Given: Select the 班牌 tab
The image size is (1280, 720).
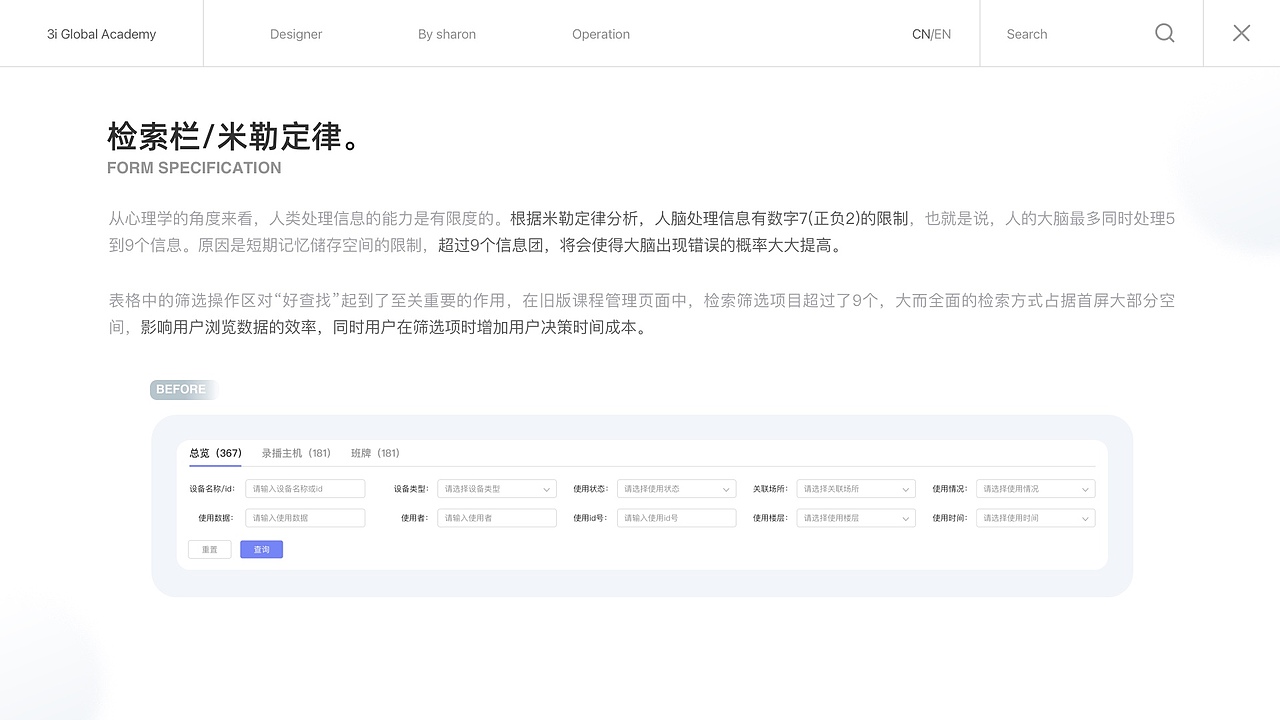Looking at the screenshot, I should [x=375, y=452].
